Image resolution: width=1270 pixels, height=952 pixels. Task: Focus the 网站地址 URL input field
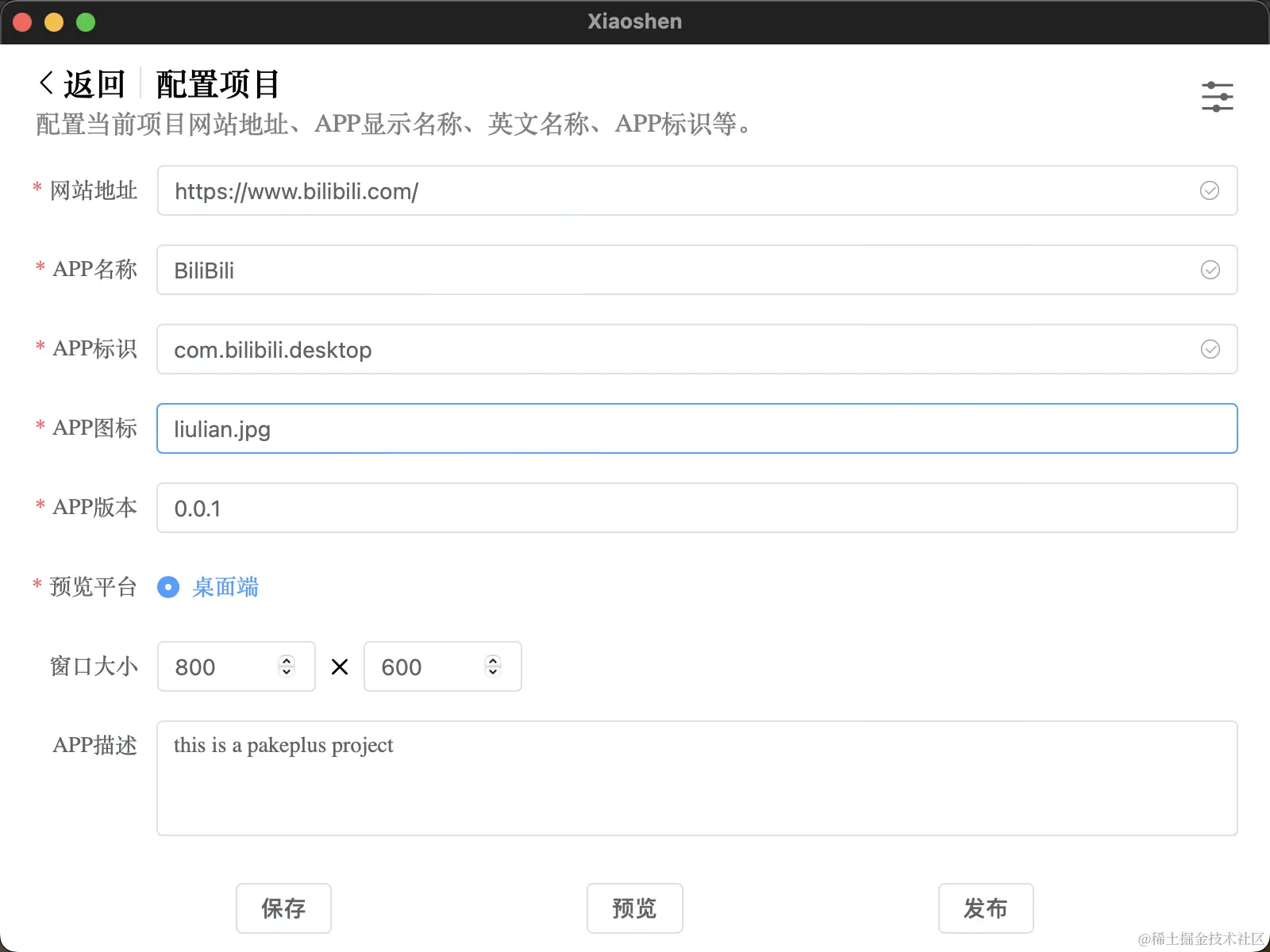pos(697,190)
